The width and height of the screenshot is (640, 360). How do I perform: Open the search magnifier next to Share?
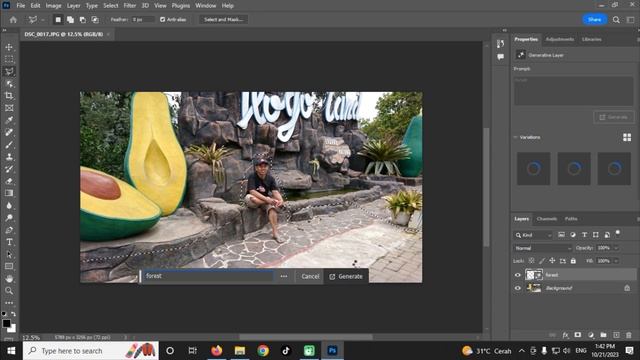click(616, 20)
